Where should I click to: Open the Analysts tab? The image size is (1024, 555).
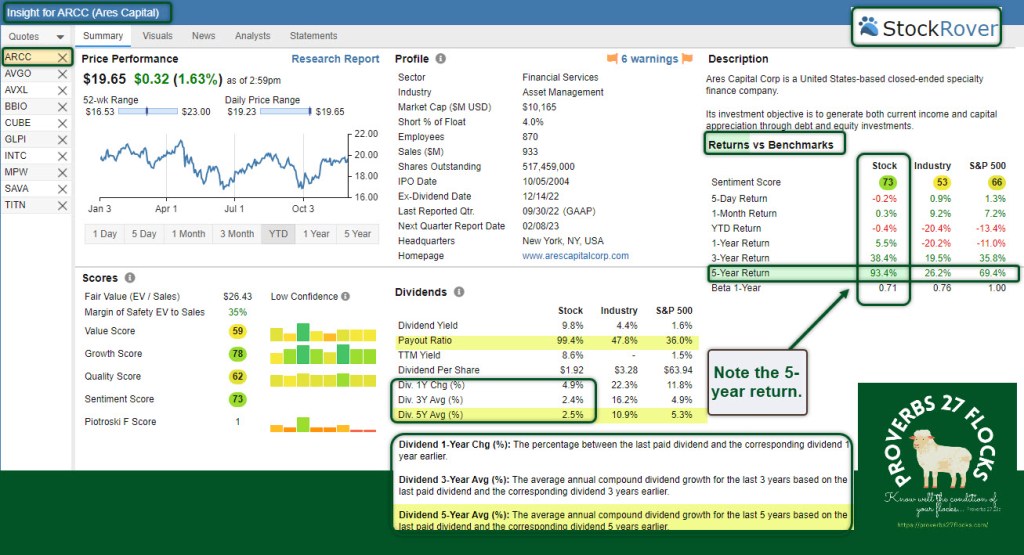(x=252, y=36)
